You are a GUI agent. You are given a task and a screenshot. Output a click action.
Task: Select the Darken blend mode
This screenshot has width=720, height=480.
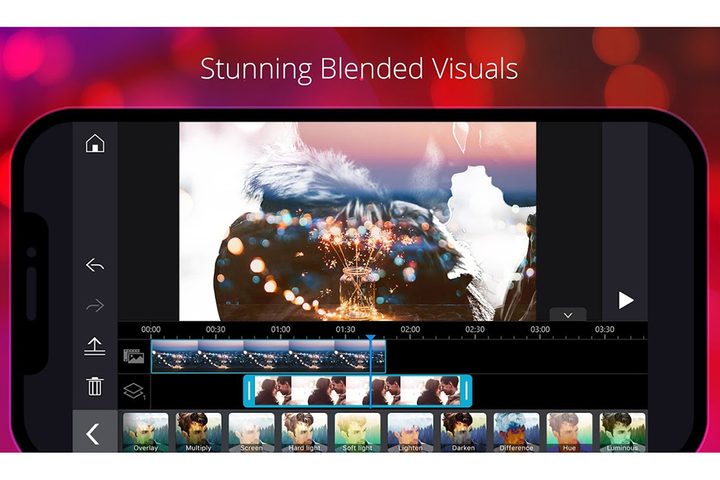coord(463,432)
